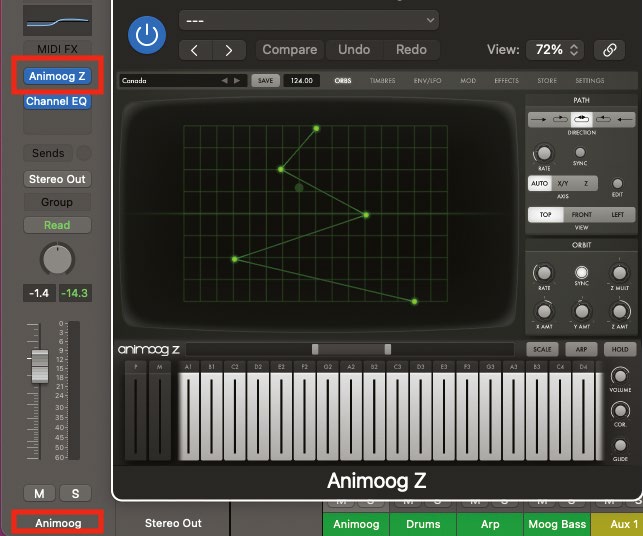Toggle the ORBIT Sync button
This screenshot has height=536, width=643.
[x=581, y=272]
